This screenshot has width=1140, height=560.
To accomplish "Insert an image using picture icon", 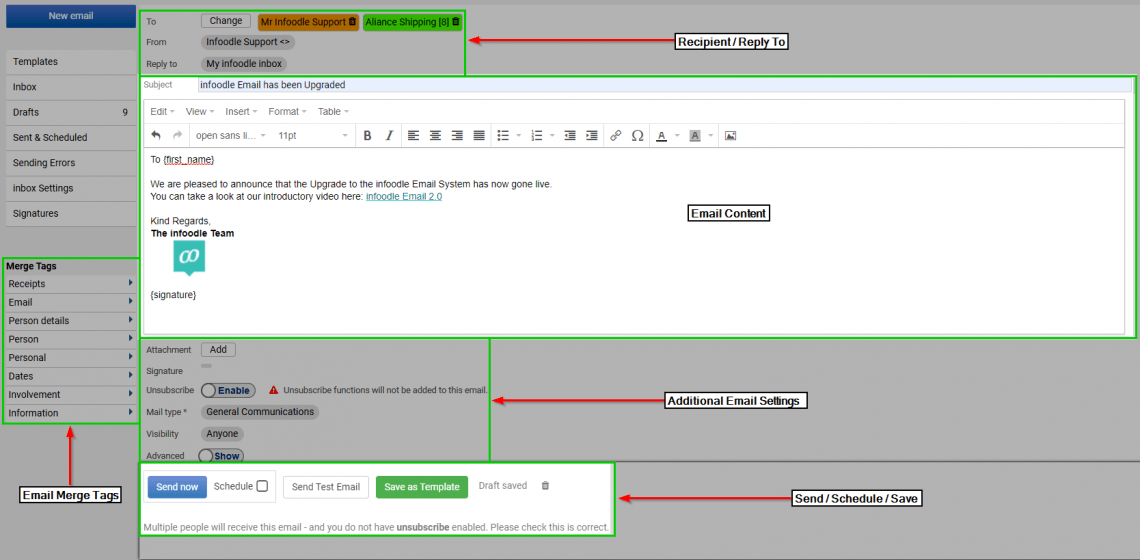I will pos(731,135).
